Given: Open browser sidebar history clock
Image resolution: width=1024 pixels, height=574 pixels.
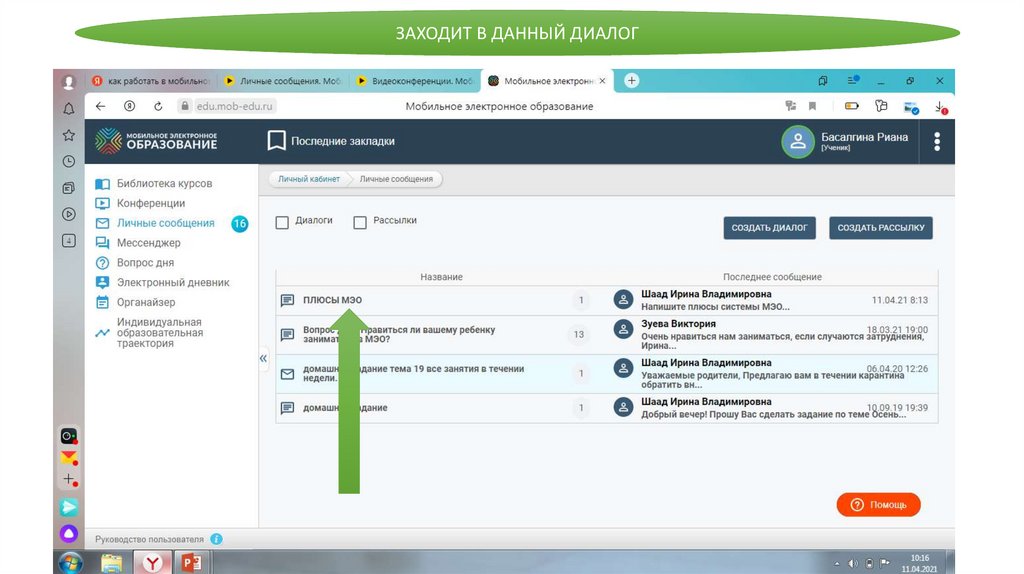Looking at the screenshot, I should tap(69, 161).
